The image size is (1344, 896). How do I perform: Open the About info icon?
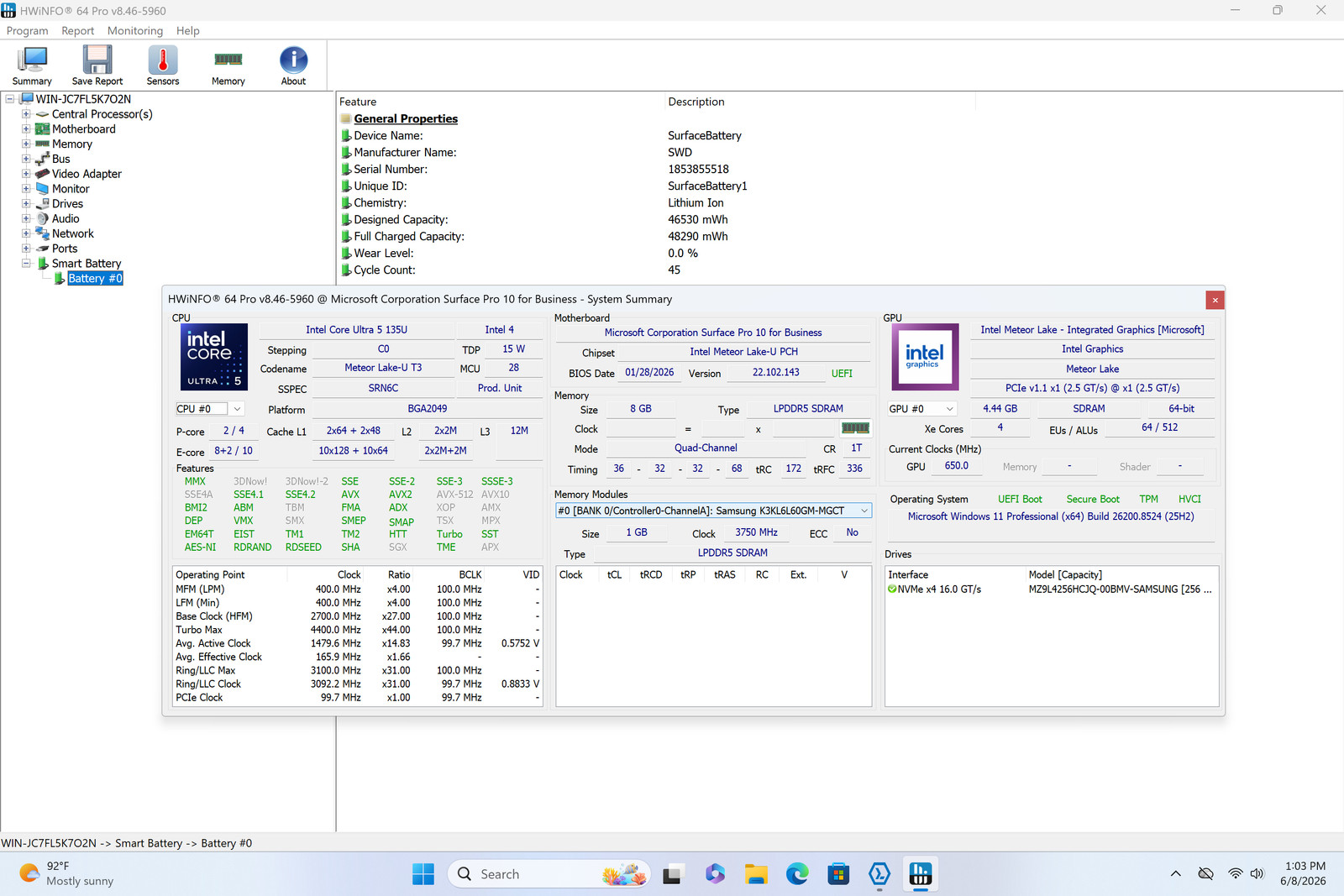point(293,65)
